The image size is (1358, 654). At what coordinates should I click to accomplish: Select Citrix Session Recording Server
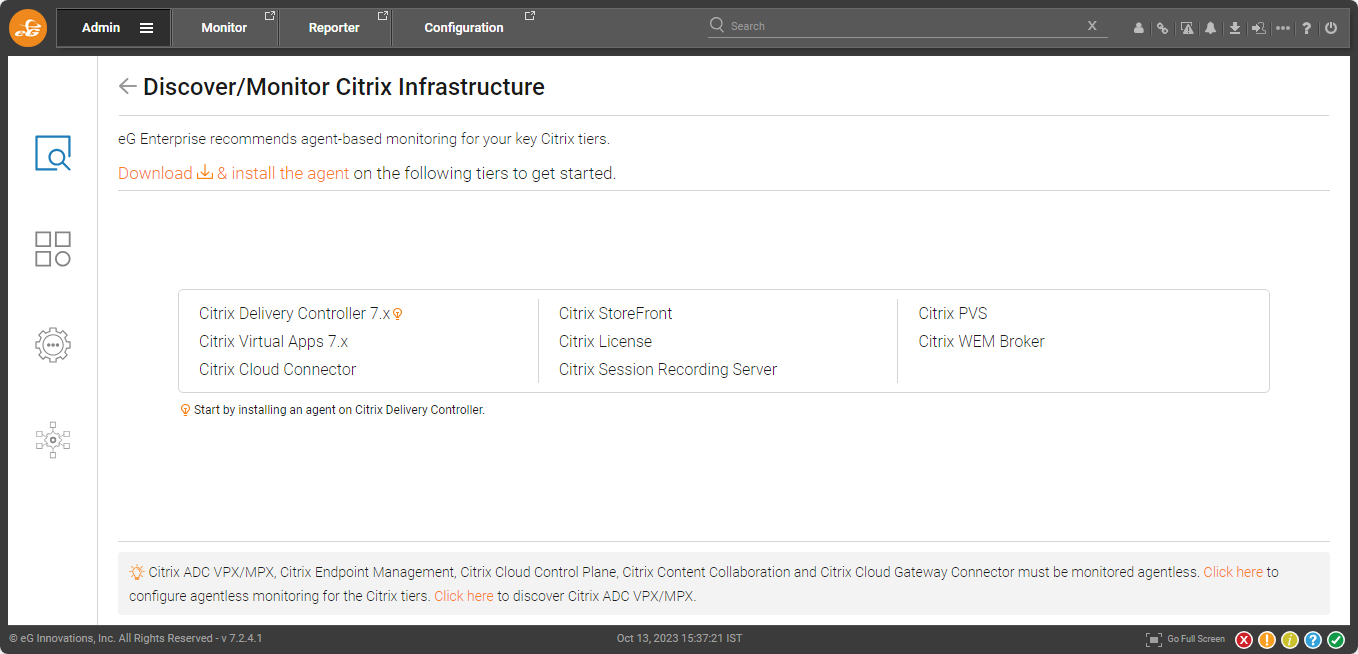pyautogui.click(x=668, y=369)
